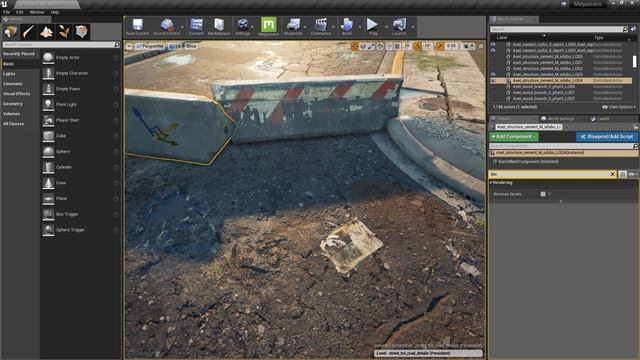The height and width of the screenshot is (360, 640).
Task: Click the Empty Actor sphere icon
Action: (x=48, y=58)
